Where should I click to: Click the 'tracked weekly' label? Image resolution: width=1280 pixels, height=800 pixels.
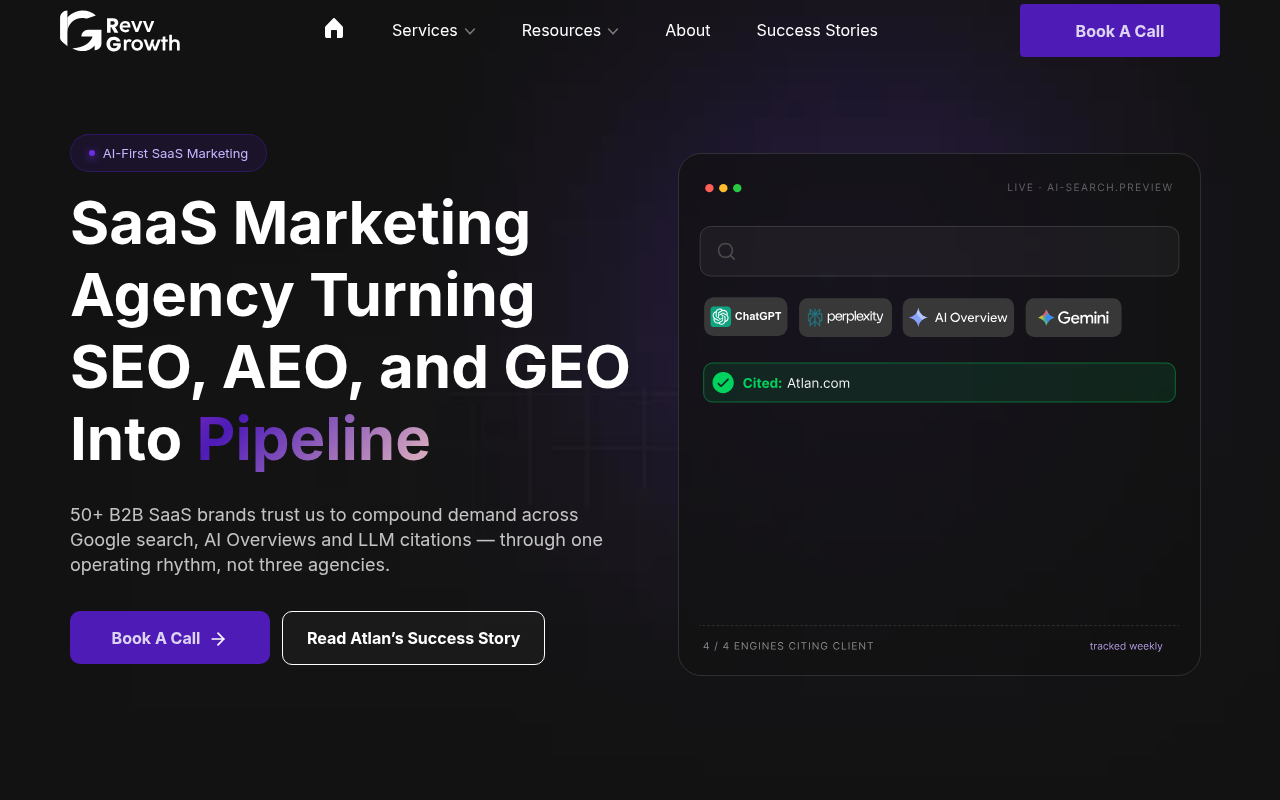1126,646
